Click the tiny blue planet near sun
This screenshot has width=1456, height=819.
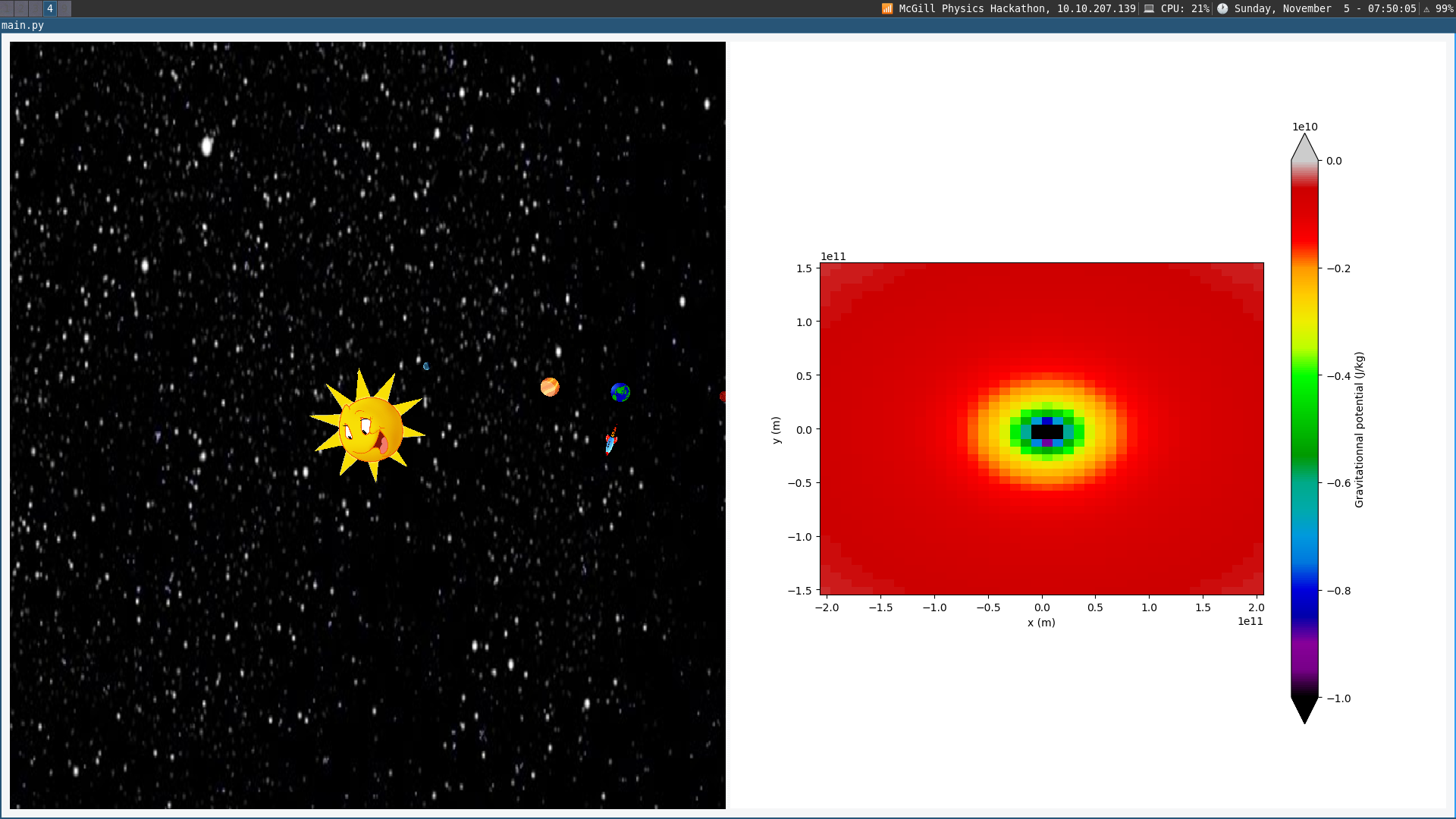(x=426, y=366)
